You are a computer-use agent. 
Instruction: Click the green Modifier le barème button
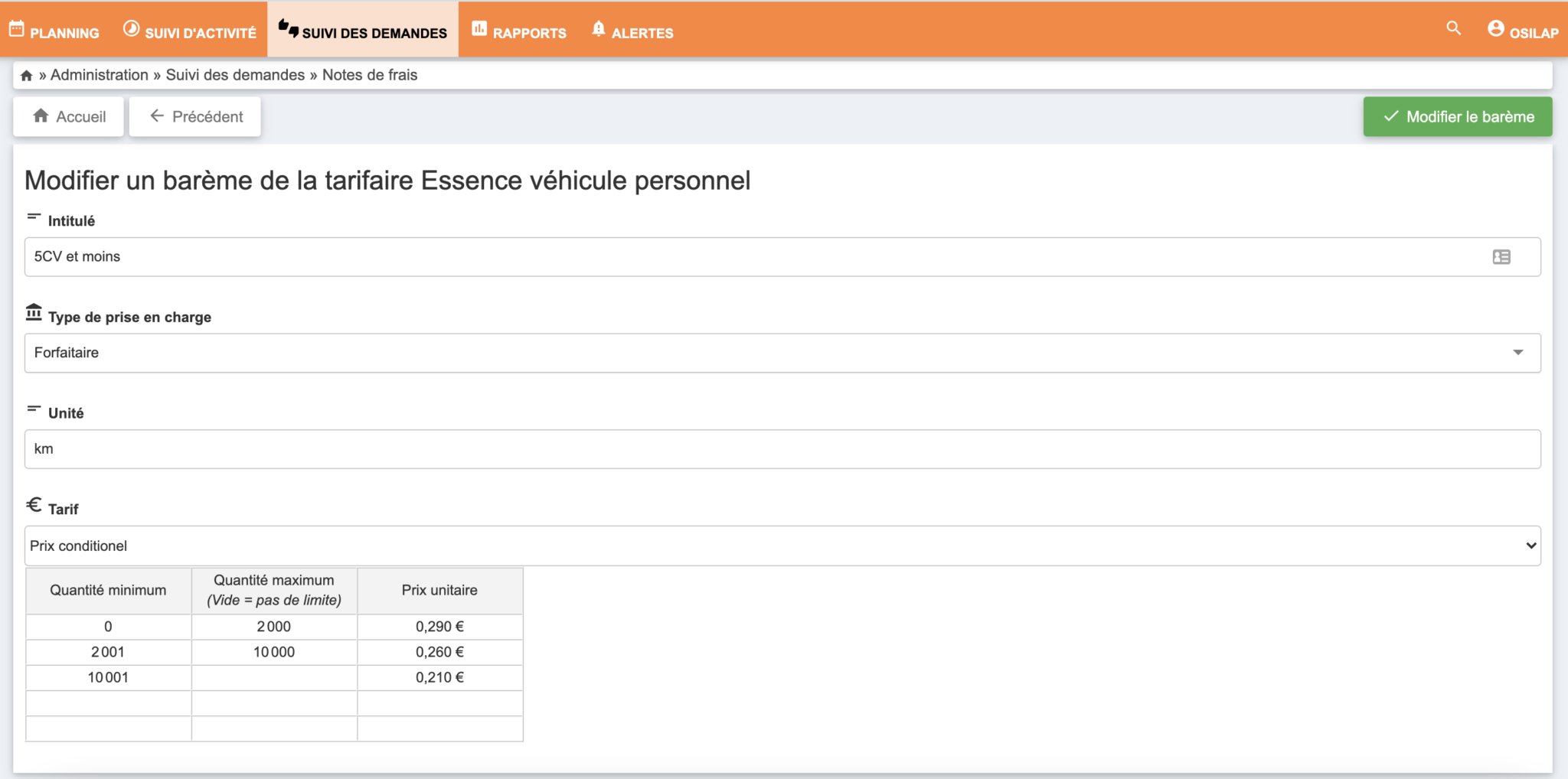1458,116
